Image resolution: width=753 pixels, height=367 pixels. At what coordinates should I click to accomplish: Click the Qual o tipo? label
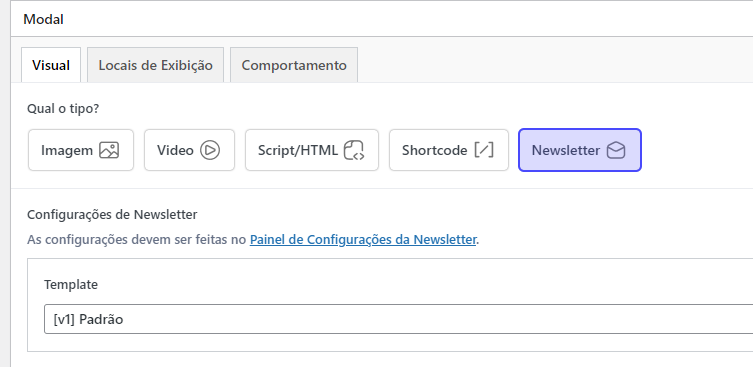(x=63, y=109)
